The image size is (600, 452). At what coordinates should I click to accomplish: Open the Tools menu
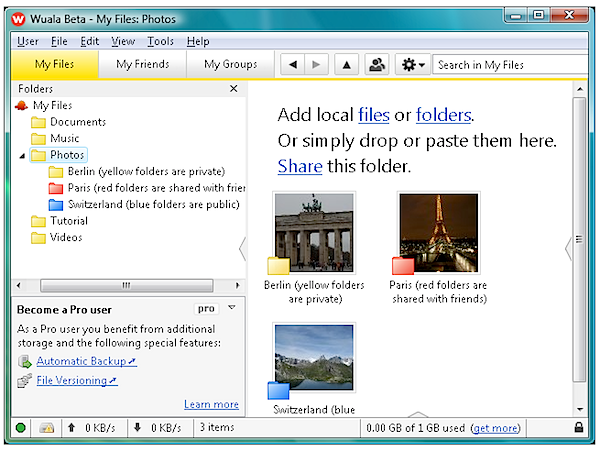[x=160, y=41]
